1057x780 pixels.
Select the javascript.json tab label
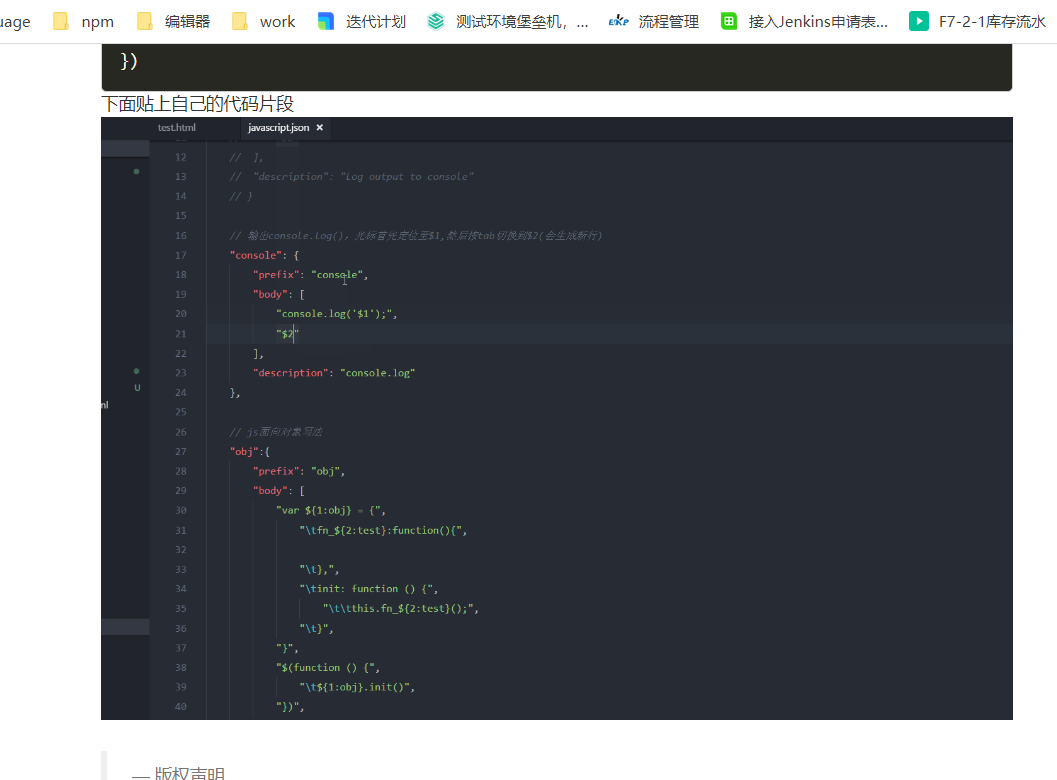click(278, 128)
